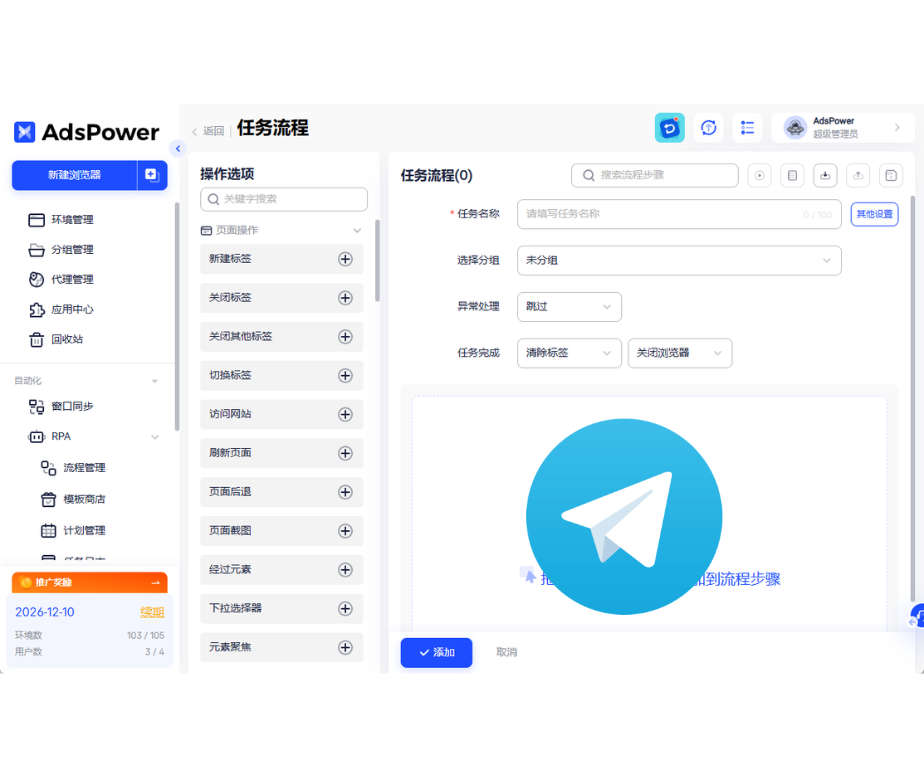Click the plus icon for 页面后退
Image resolution: width=924 pixels, height=778 pixels.
coord(345,492)
